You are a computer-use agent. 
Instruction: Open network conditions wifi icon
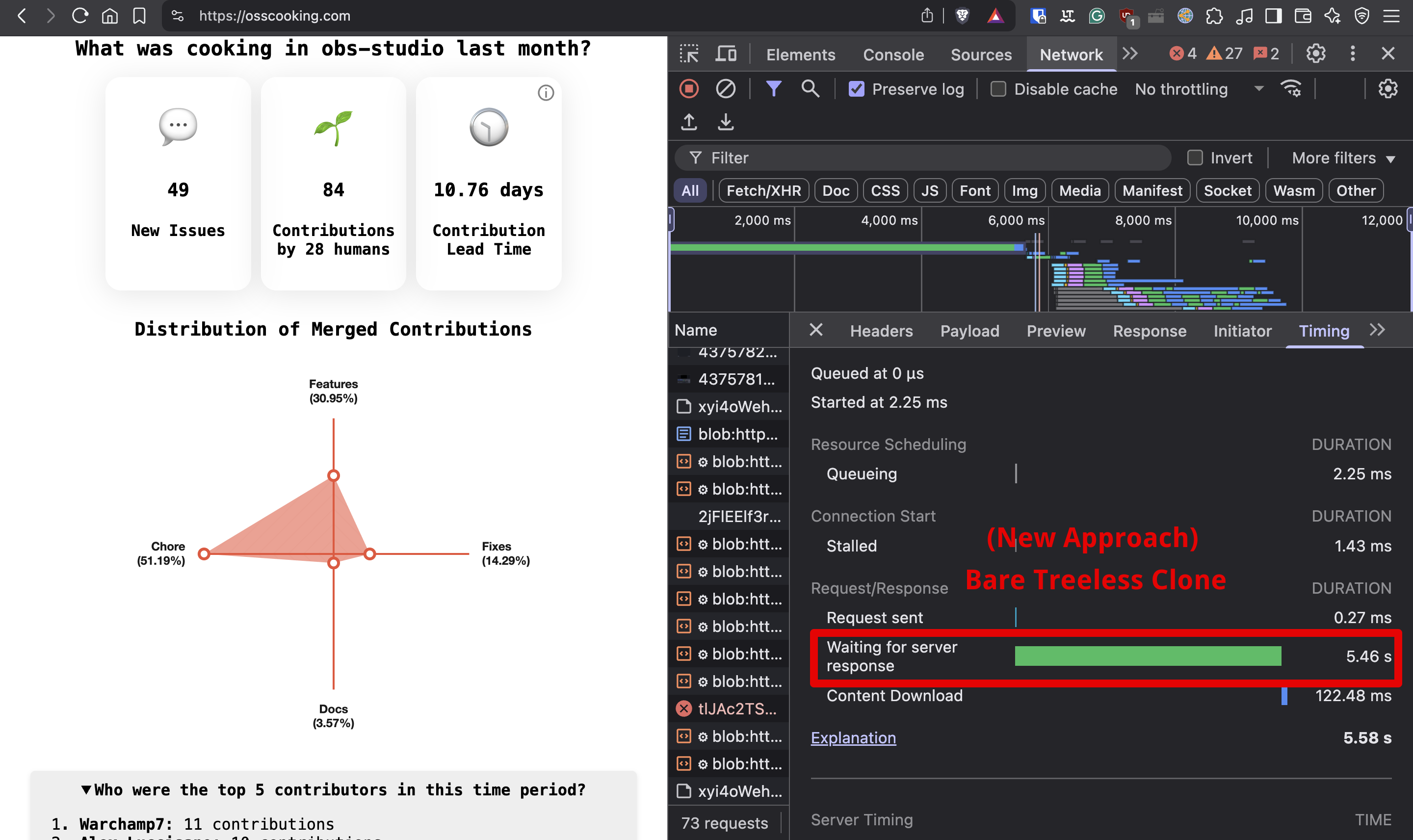(x=1291, y=89)
